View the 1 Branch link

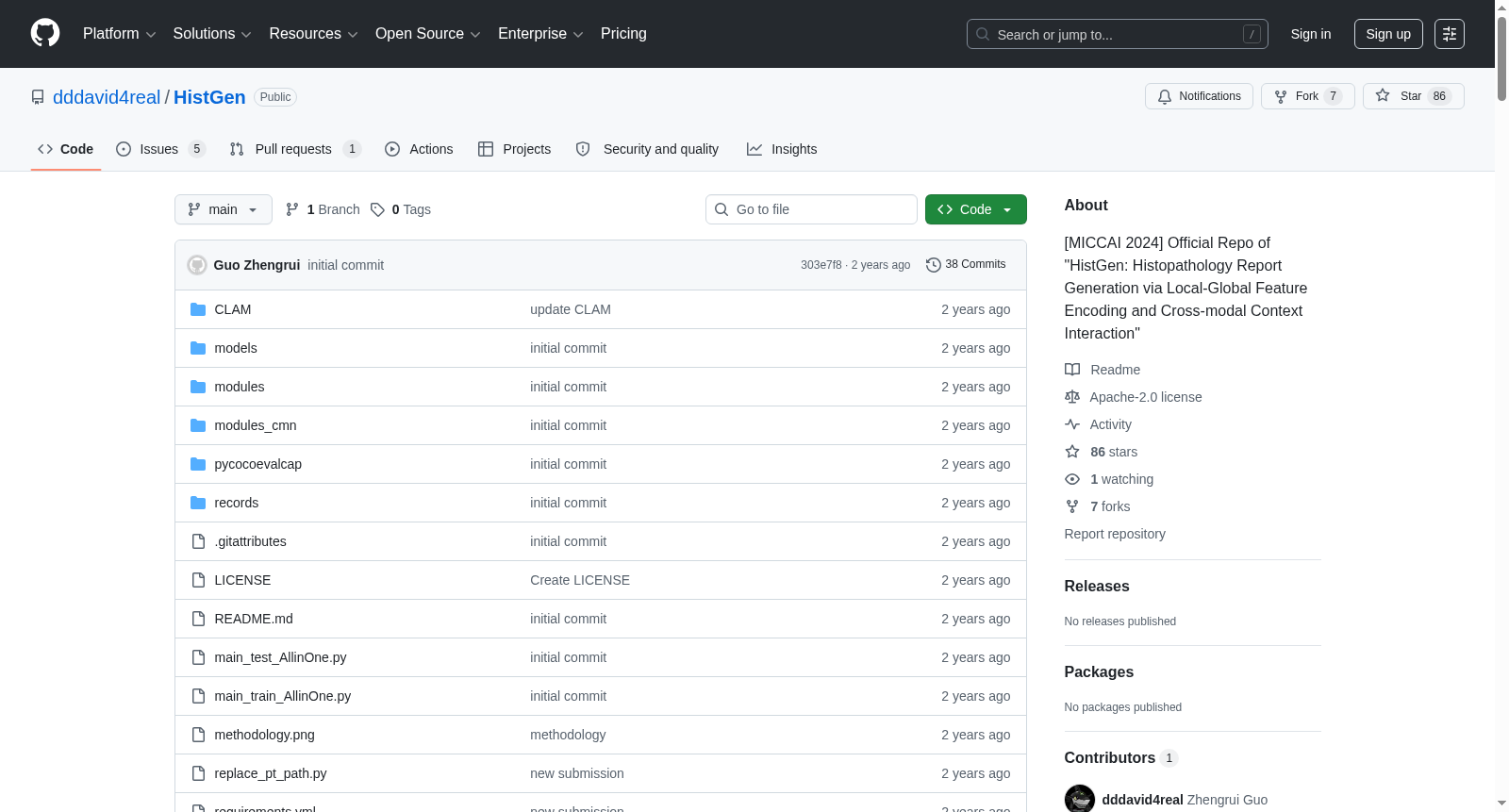pyautogui.click(x=323, y=209)
